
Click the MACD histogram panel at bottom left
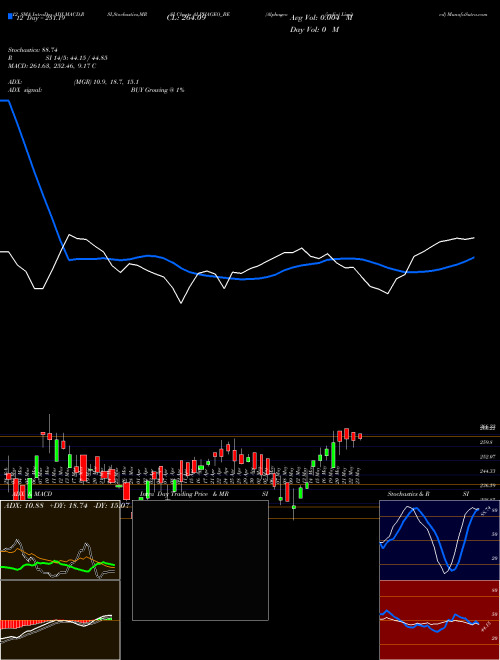tap(60, 620)
